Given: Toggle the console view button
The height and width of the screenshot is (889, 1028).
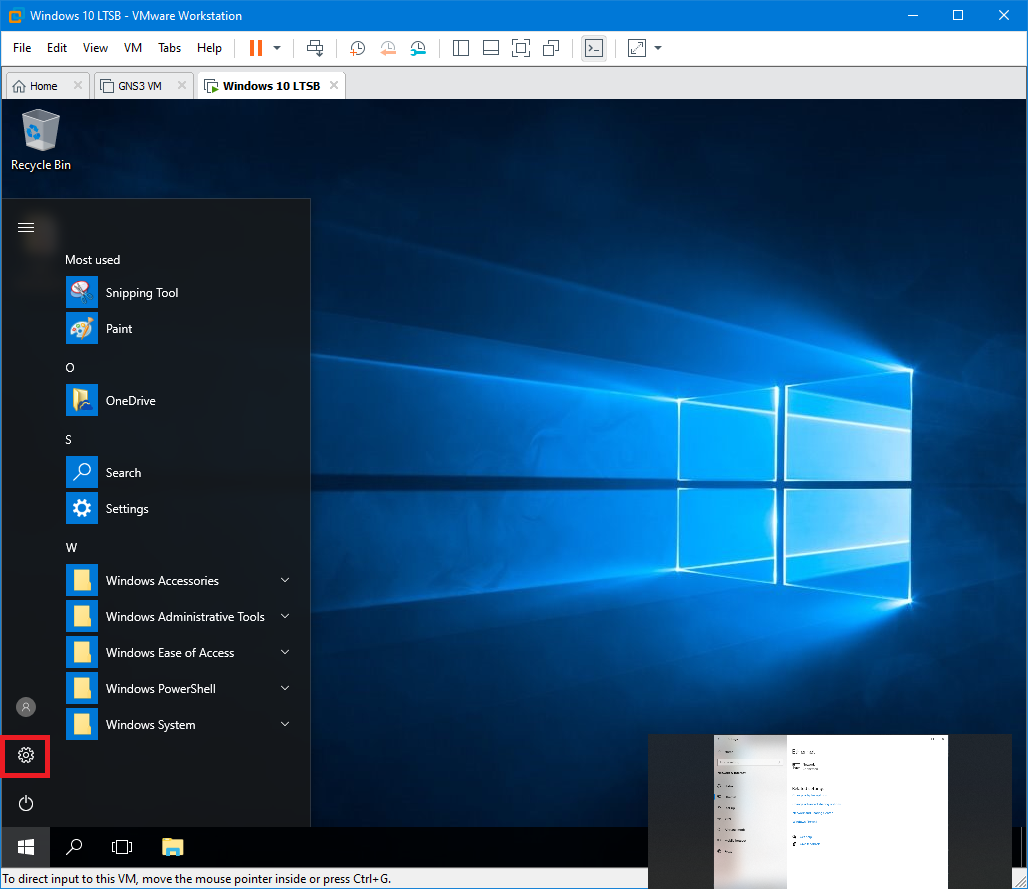Looking at the screenshot, I should coord(594,48).
